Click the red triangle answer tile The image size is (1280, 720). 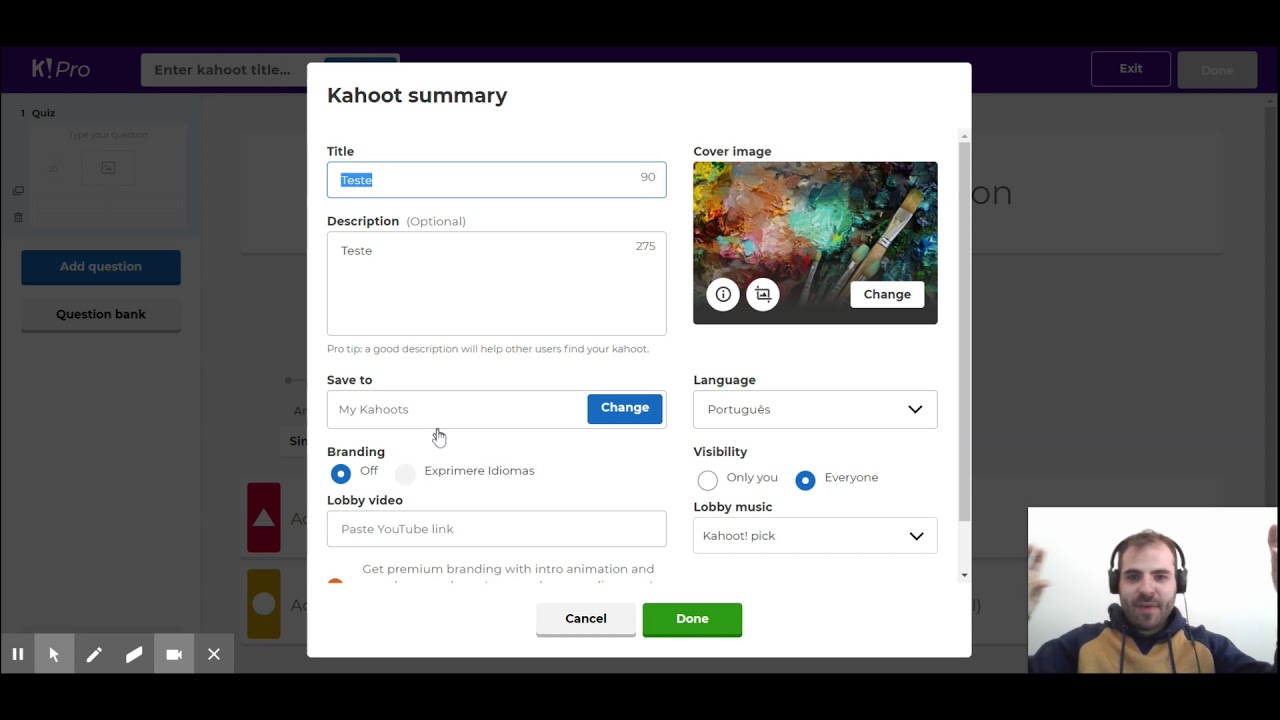click(x=264, y=517)
